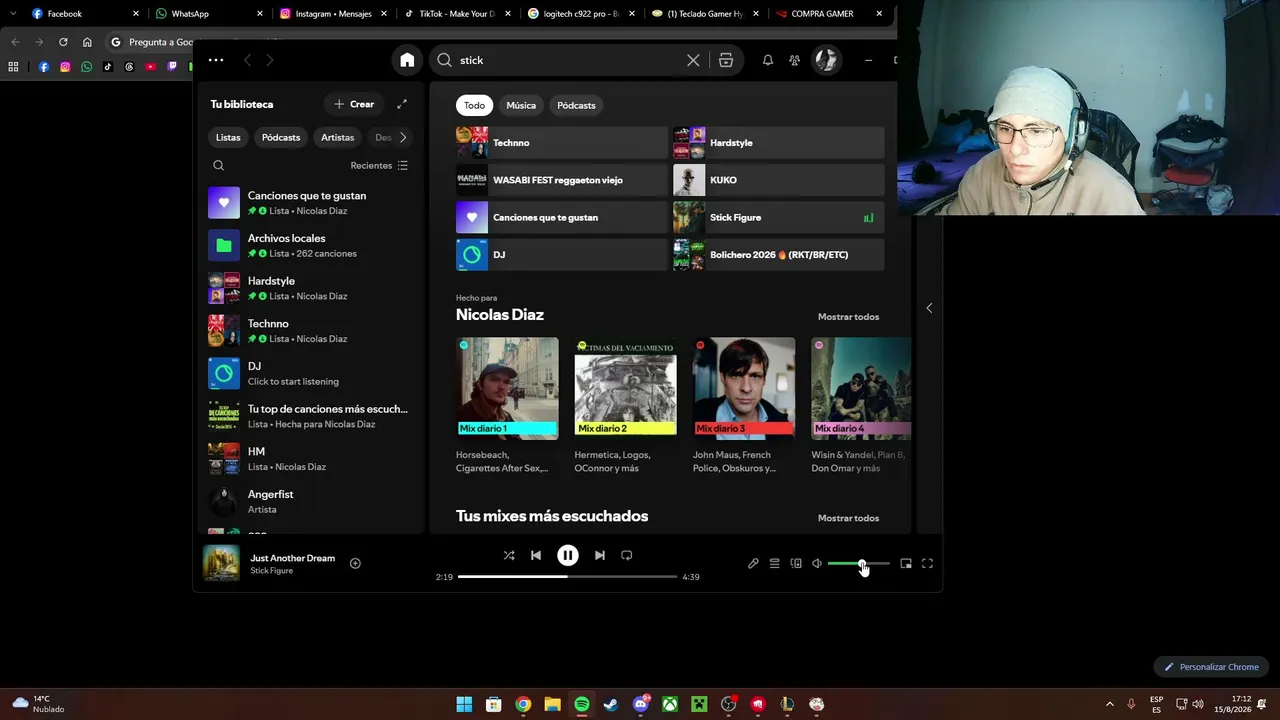Select the Música search filter
This screenshot has width=1280, height=720.
pos(521,105)
